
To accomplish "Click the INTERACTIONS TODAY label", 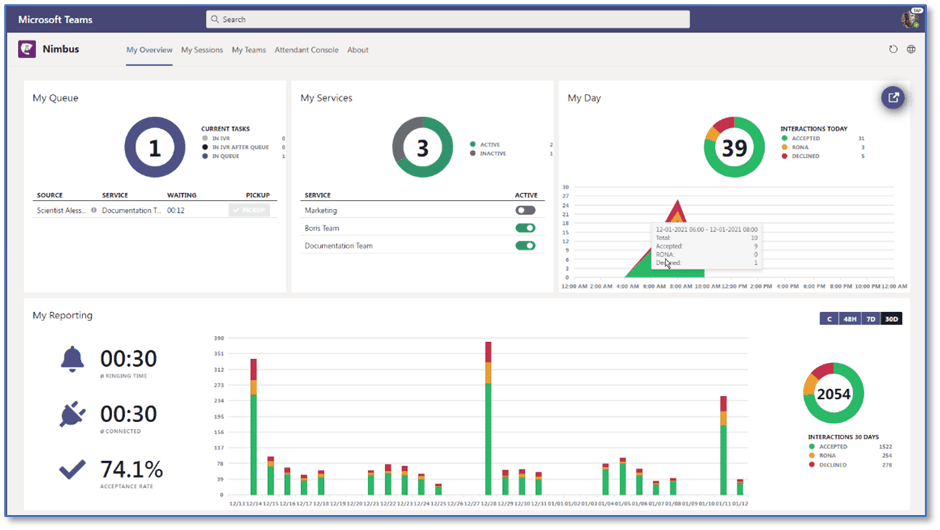I will [x=814, y=129].
